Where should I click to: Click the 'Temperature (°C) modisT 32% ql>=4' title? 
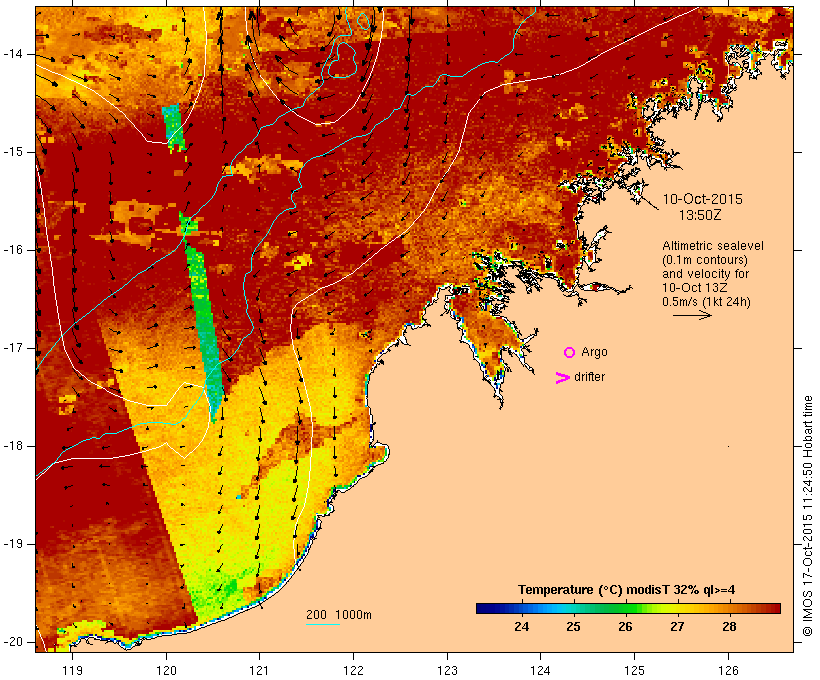pyautogui.click(x=627, y=590)
